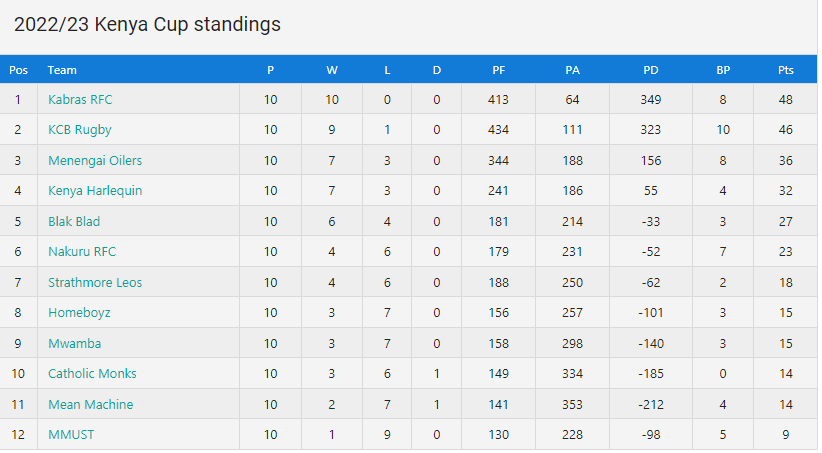Click the Pos column header

click(18, 70)
